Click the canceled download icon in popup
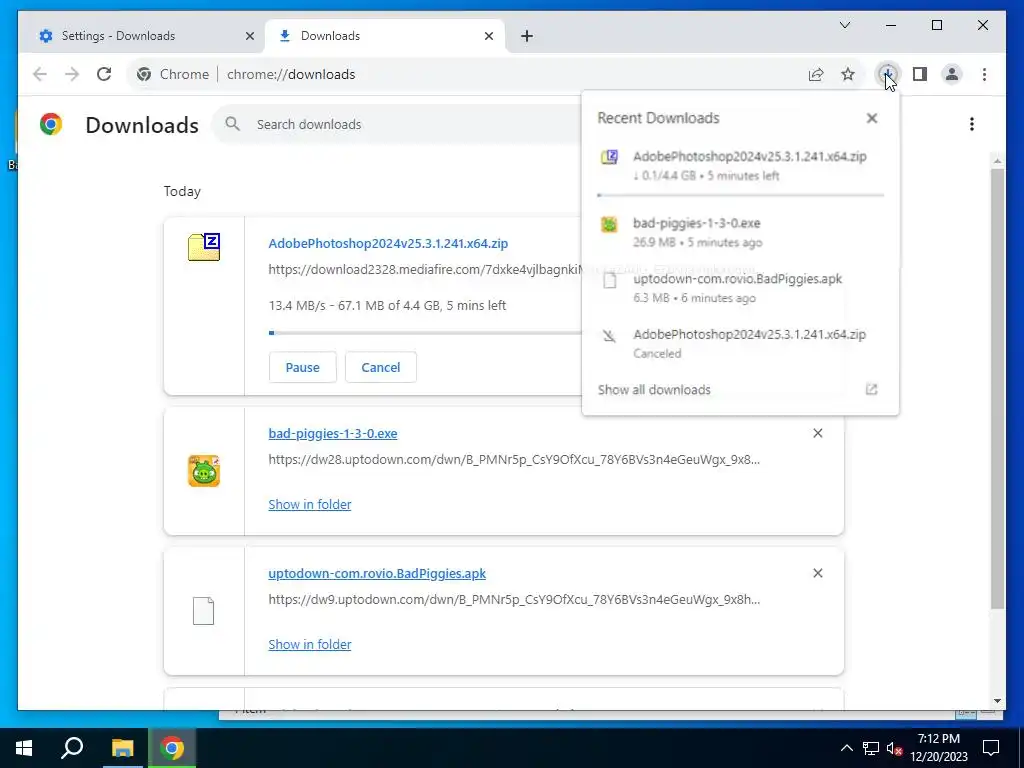The width and height of the screenshot is (1024, 768). tap(609, 336)
